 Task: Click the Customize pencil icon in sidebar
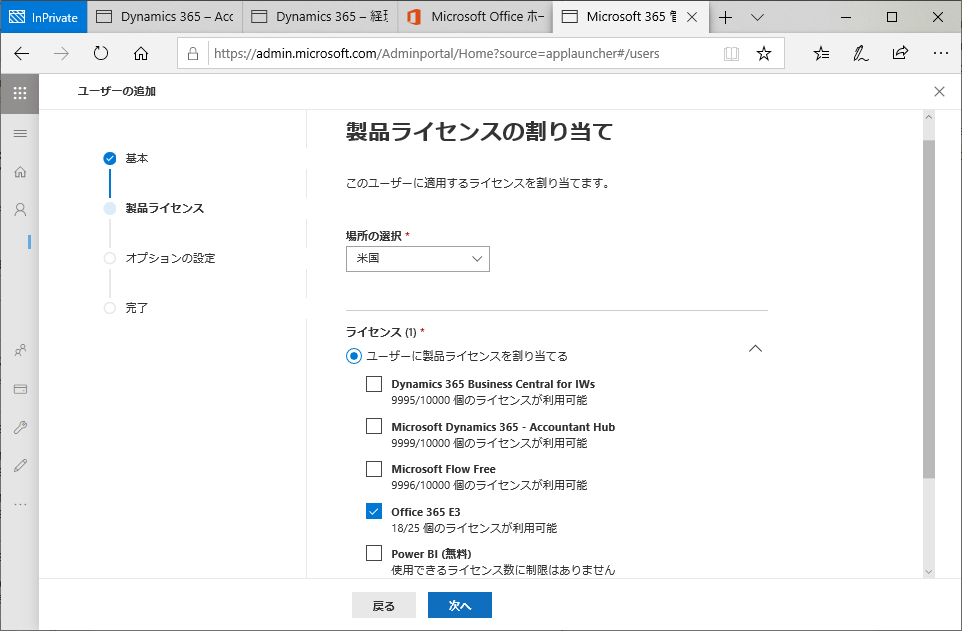click(x=20, y=466)
